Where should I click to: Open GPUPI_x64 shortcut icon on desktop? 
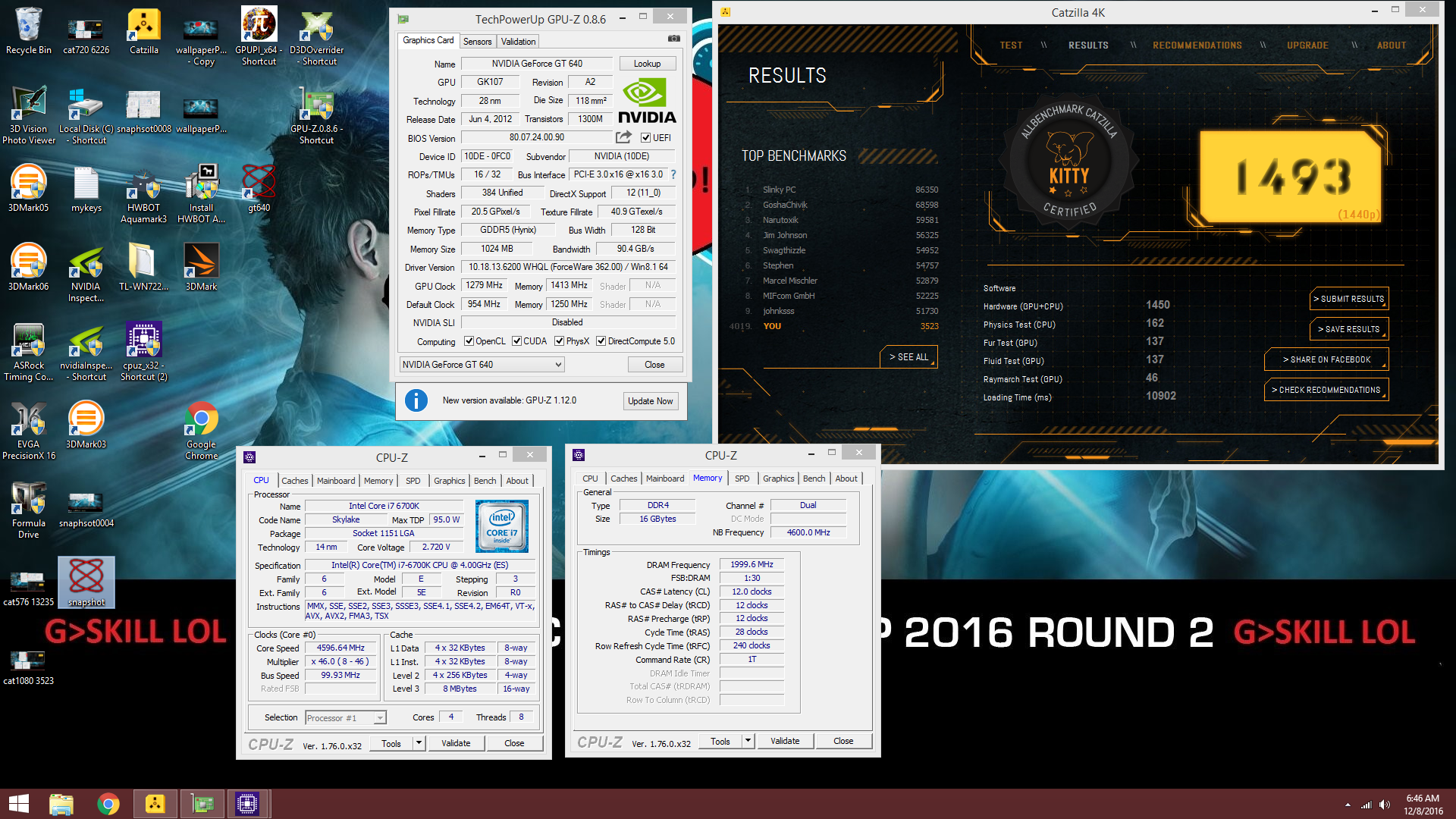259,36
